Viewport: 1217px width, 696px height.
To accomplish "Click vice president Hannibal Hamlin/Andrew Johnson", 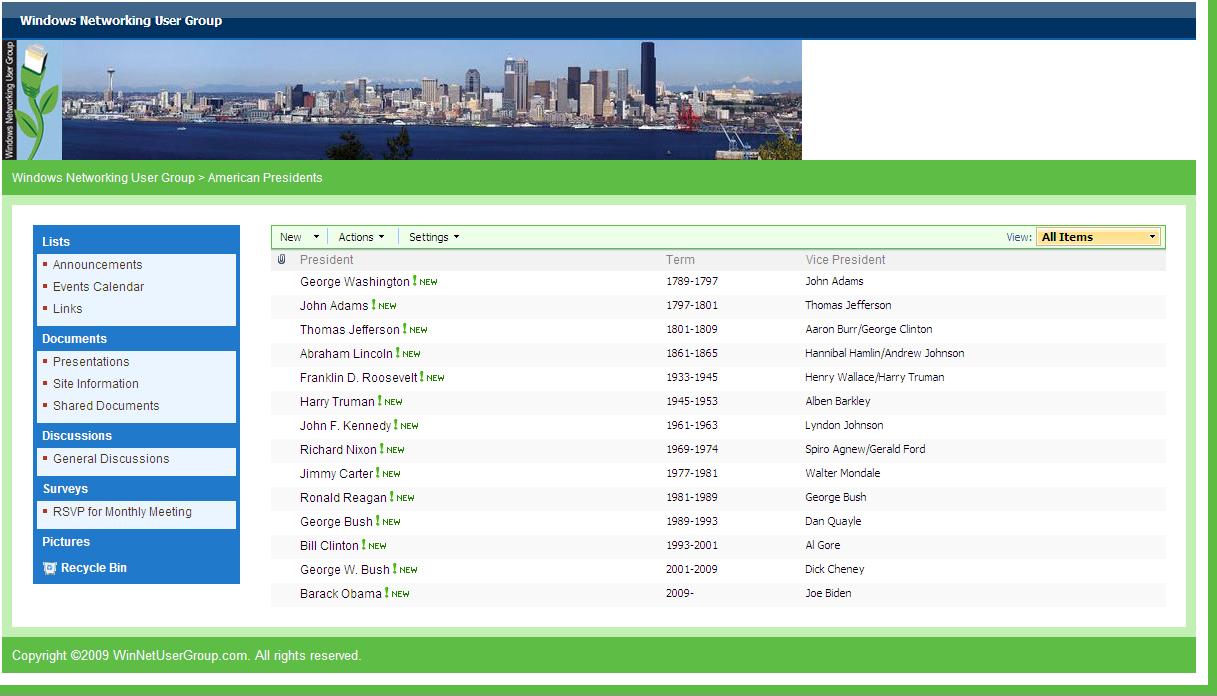I will [x=885, y=354].
